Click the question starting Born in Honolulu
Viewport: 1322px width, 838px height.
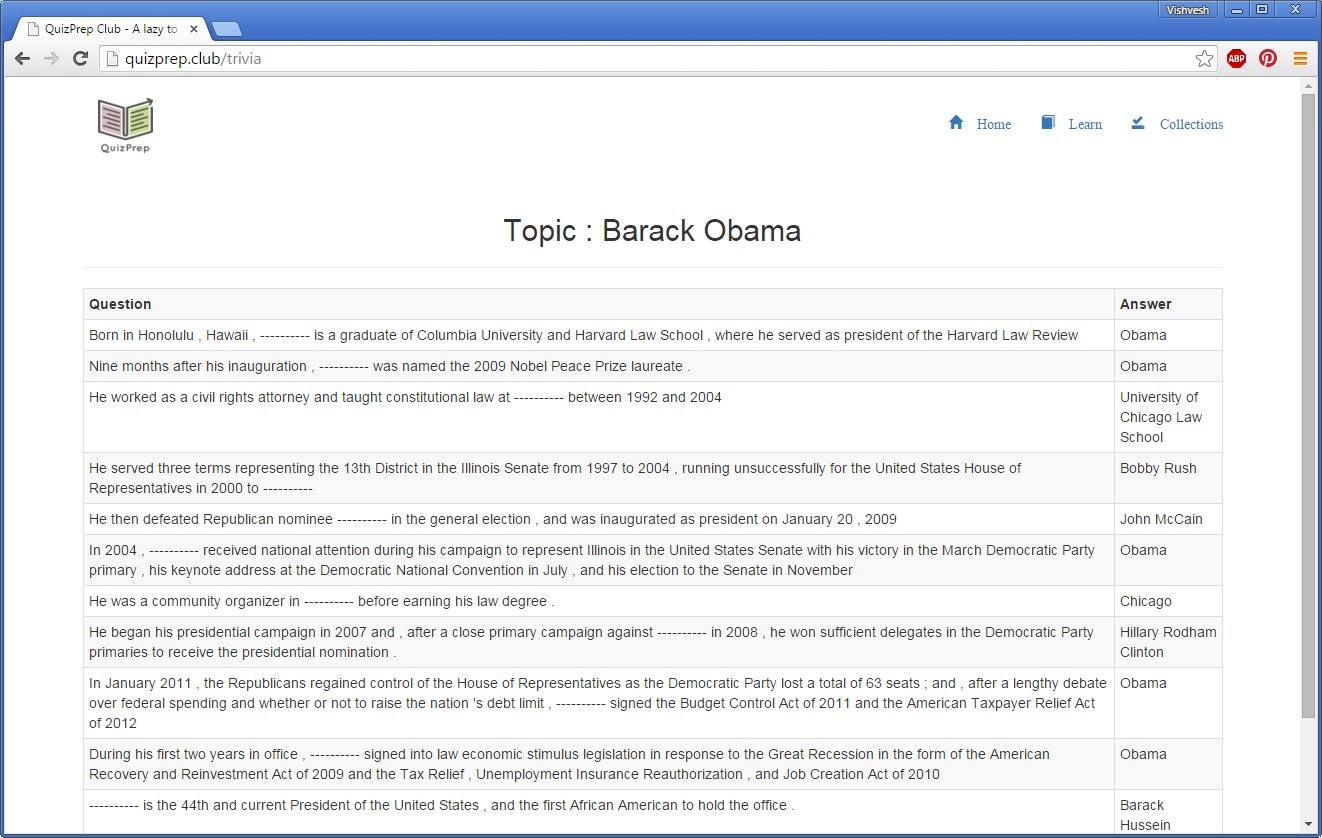click(x=598, y=335)
